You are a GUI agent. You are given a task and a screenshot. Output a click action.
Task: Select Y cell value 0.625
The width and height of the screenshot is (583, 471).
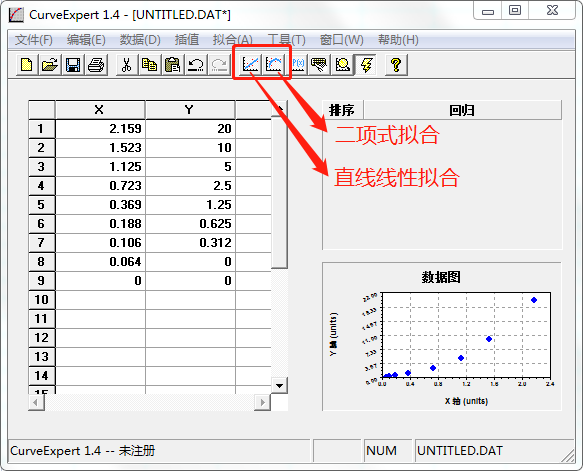pyautogui.click(x=190, y=224)
